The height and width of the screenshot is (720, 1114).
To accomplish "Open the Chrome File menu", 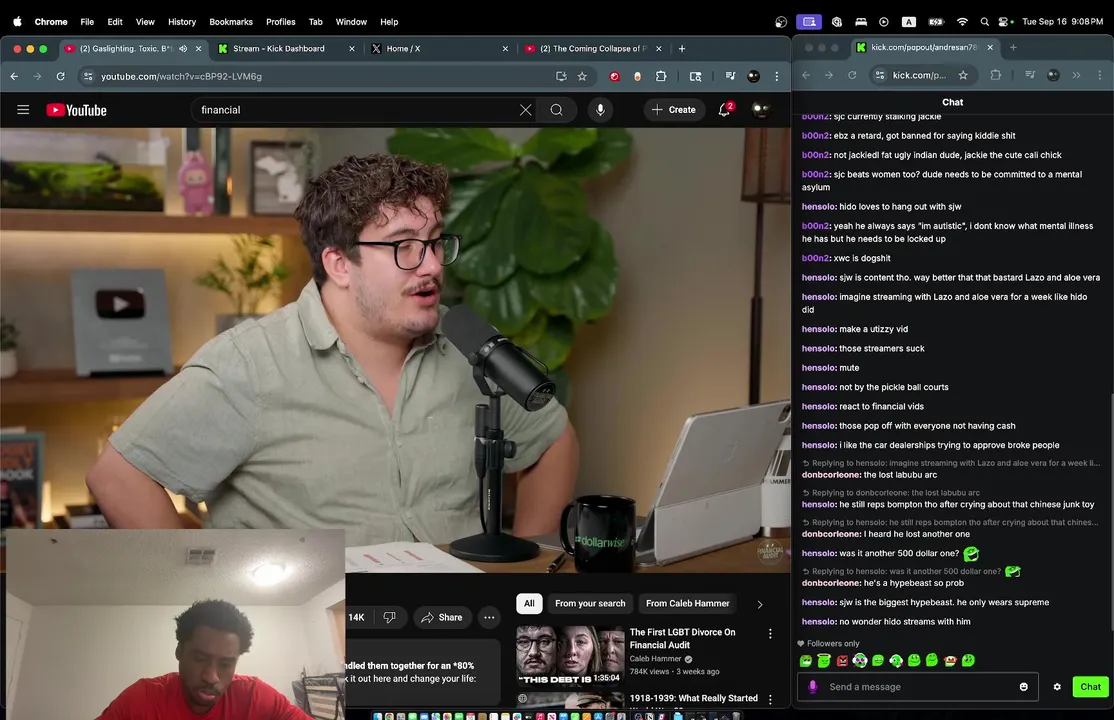I will 87,22.
